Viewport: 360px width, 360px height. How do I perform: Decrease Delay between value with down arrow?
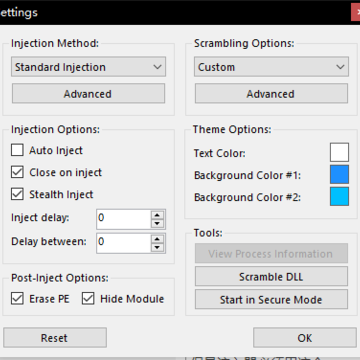(x=157, y=248)
